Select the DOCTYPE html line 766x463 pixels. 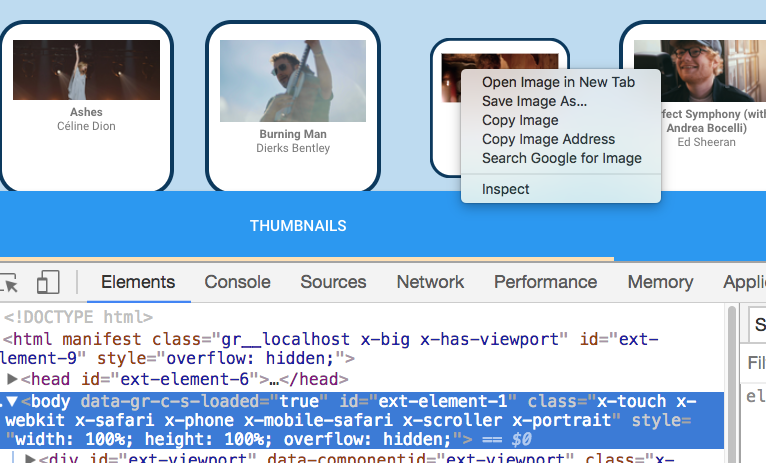click(79, 317)
